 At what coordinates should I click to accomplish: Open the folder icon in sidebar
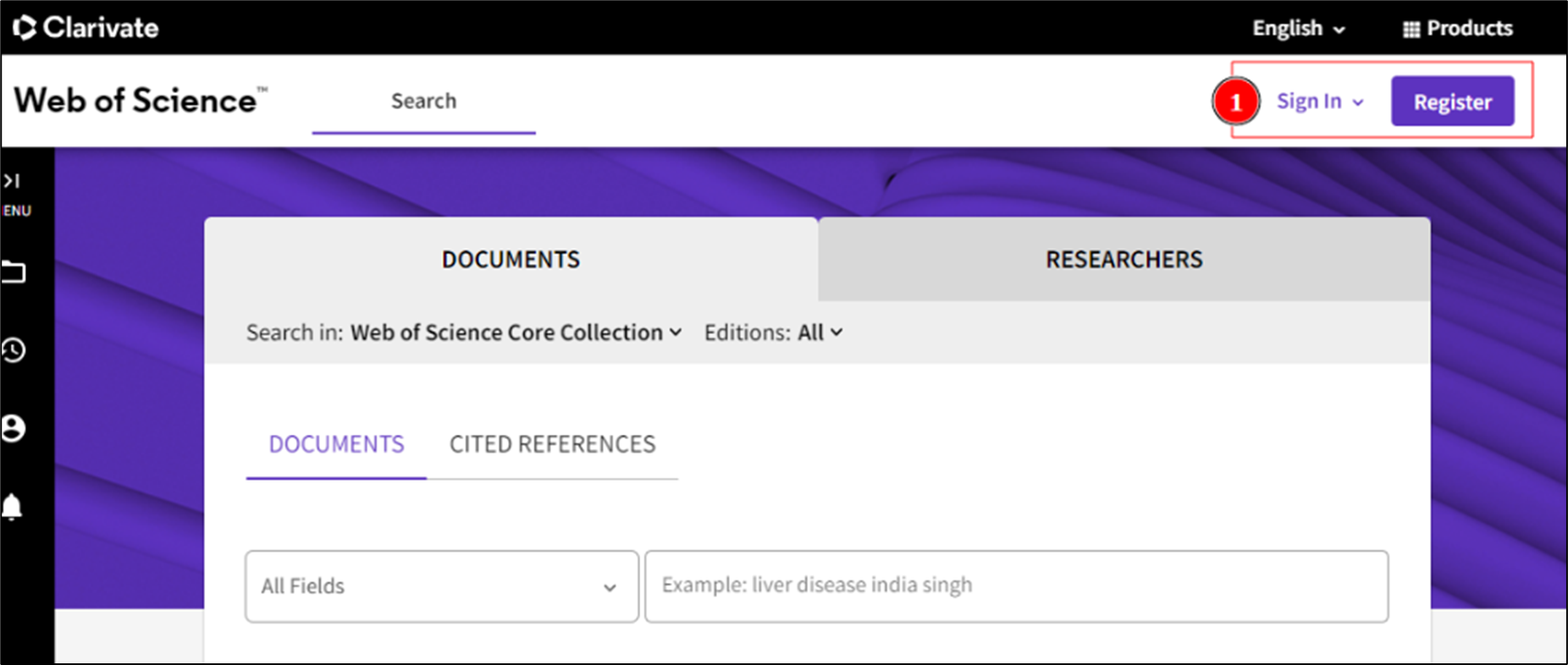pos(14,272)
